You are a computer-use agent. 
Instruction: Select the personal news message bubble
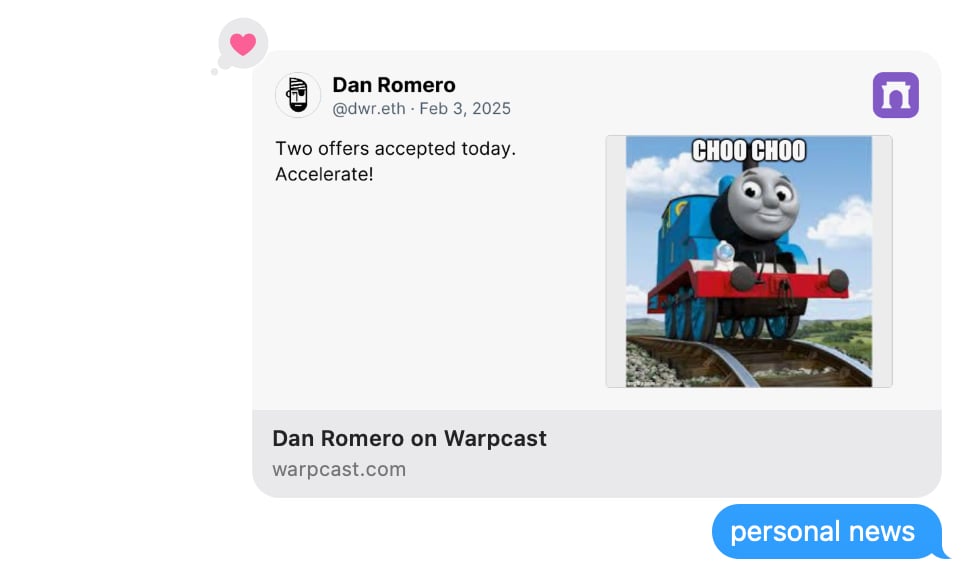point(826,532)
